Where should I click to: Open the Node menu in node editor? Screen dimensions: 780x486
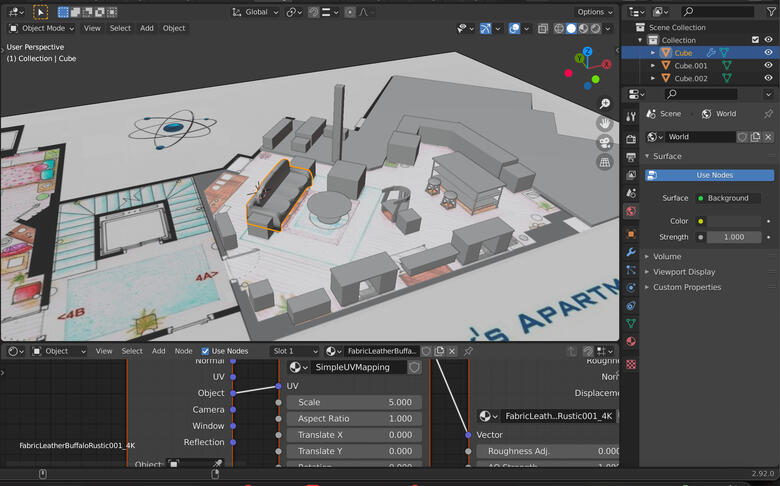(184, 351)
